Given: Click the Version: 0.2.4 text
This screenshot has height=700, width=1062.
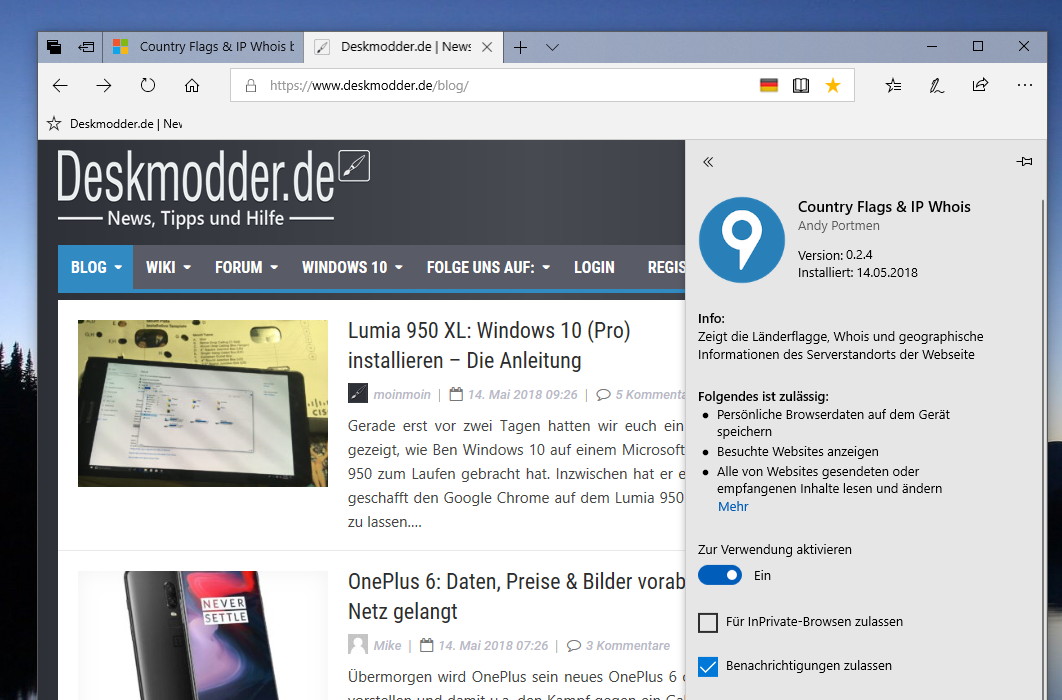Looking at the screenshot, I should click(835, 255).
